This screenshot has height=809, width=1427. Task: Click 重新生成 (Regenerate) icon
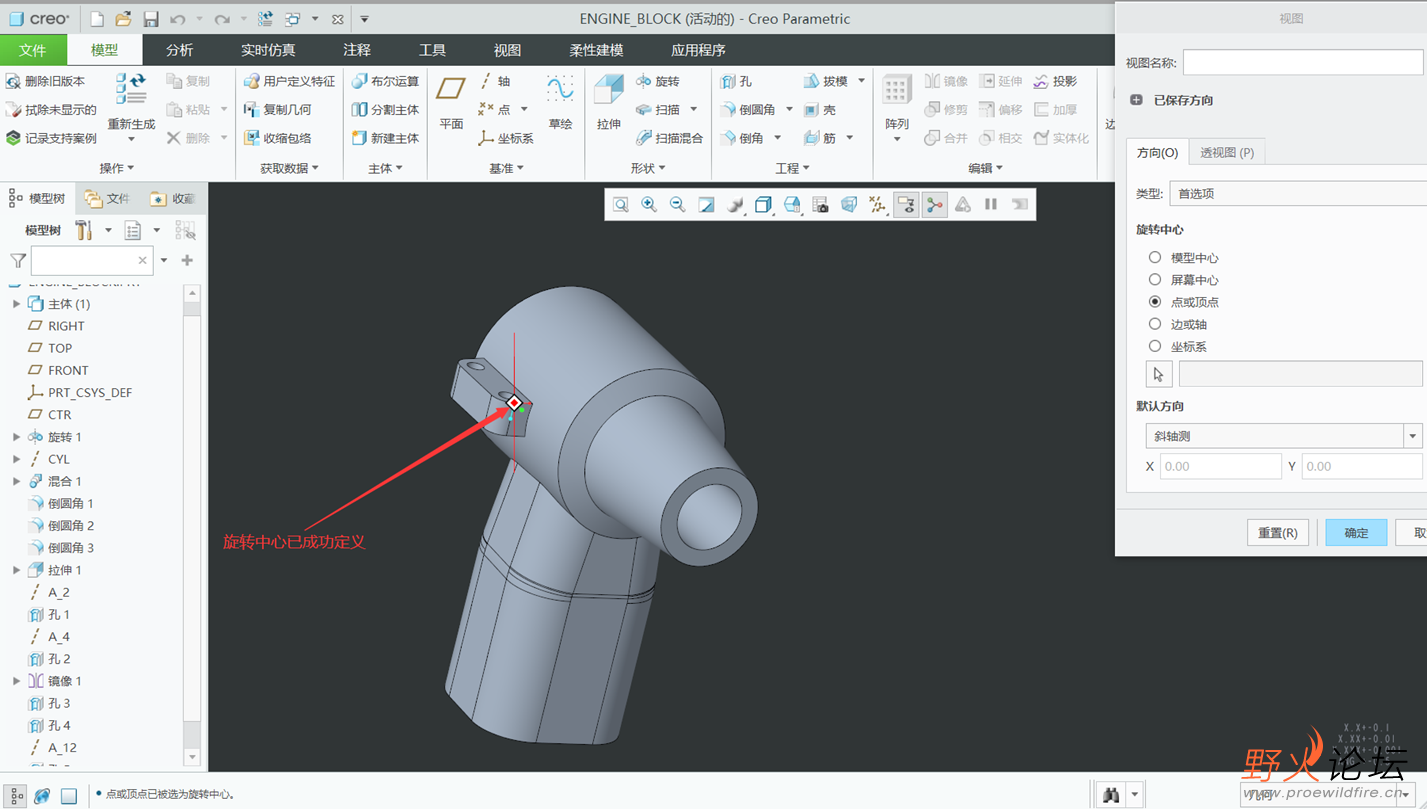pos(131,90)
